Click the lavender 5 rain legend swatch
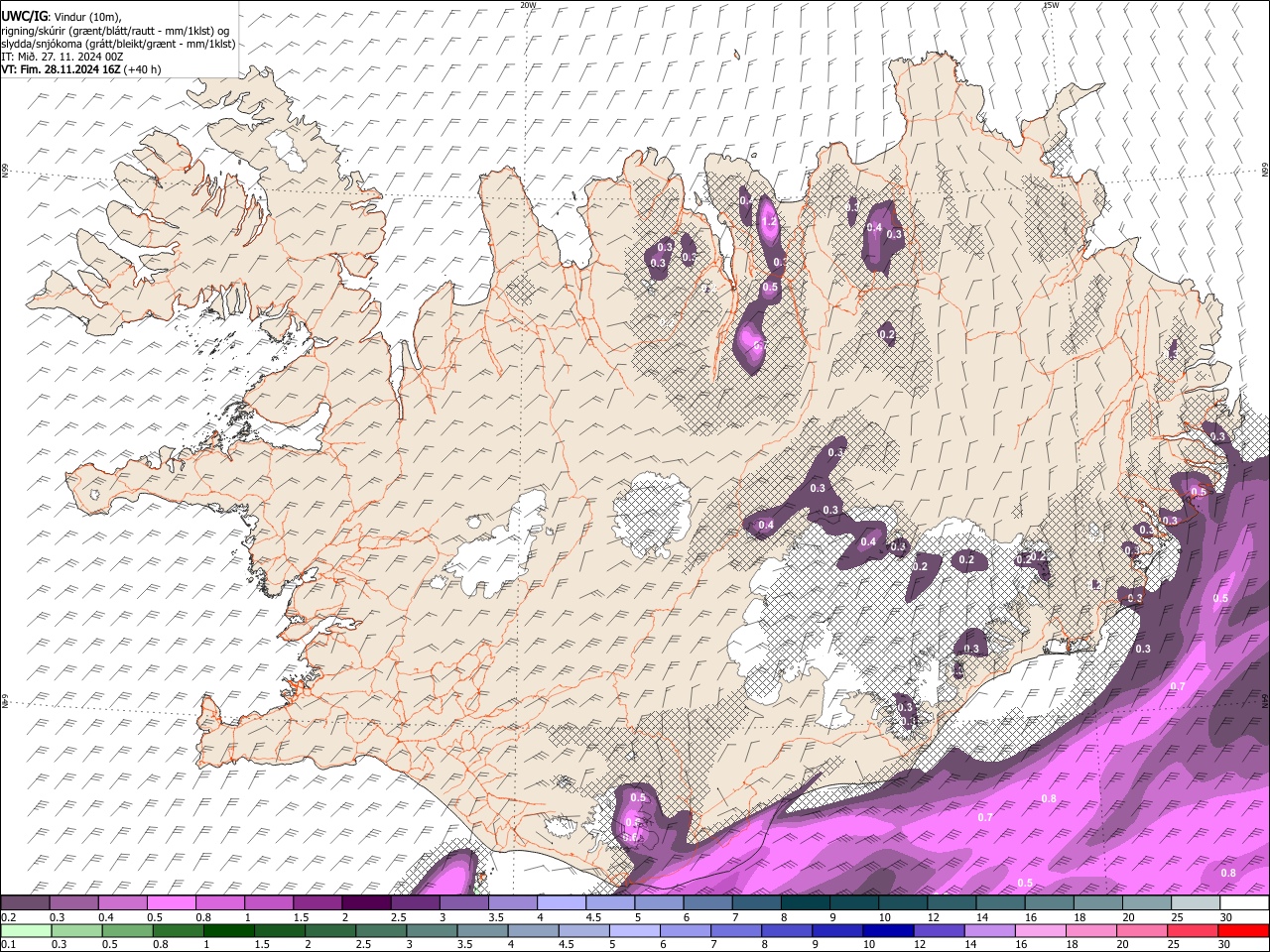 [634, 930]
